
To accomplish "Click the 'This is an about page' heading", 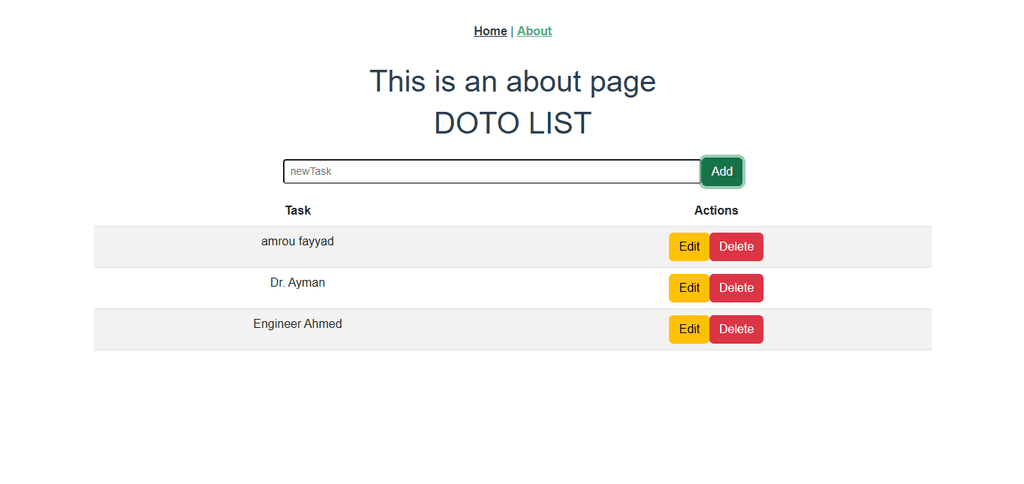I will pos(513,82).
